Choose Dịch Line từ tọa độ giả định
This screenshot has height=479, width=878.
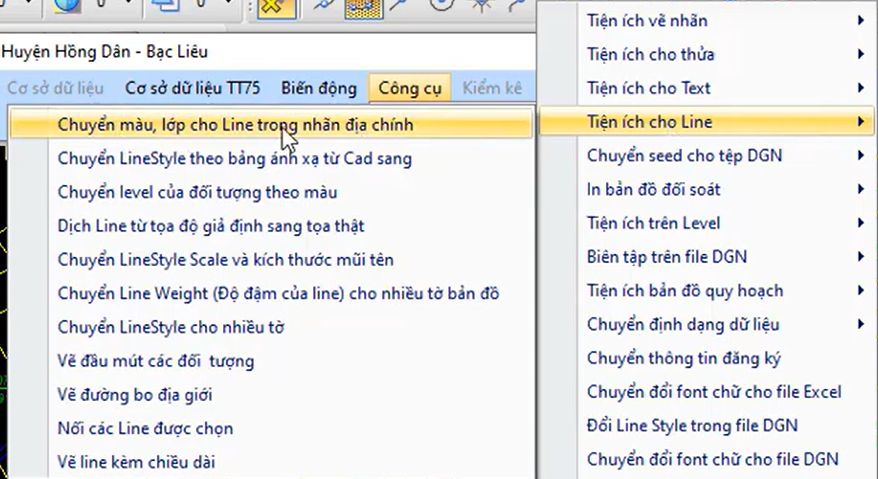tap(271, 226)
